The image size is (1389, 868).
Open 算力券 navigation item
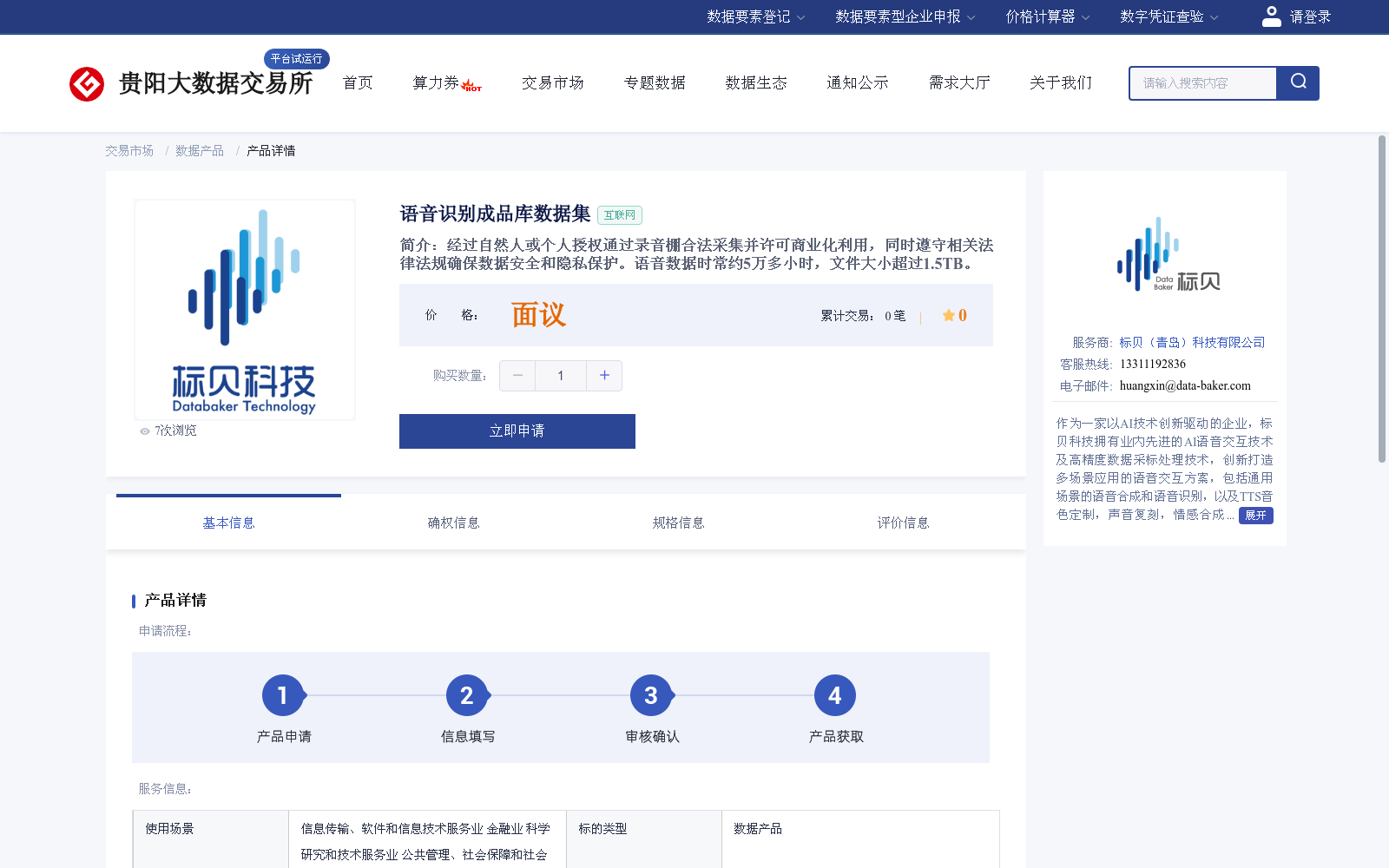436,82
